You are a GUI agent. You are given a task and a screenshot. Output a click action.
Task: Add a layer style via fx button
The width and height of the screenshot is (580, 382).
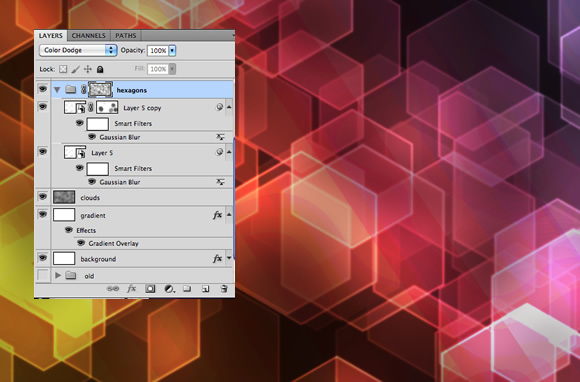(131, 289)
